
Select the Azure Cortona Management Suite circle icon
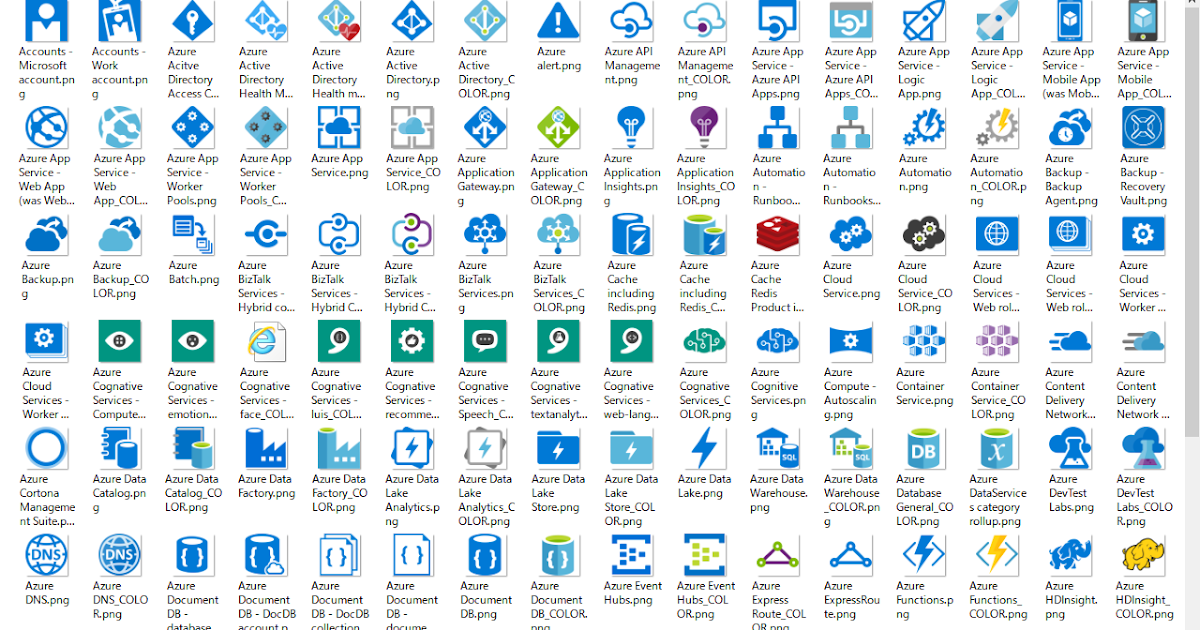(x=45, y=448)
